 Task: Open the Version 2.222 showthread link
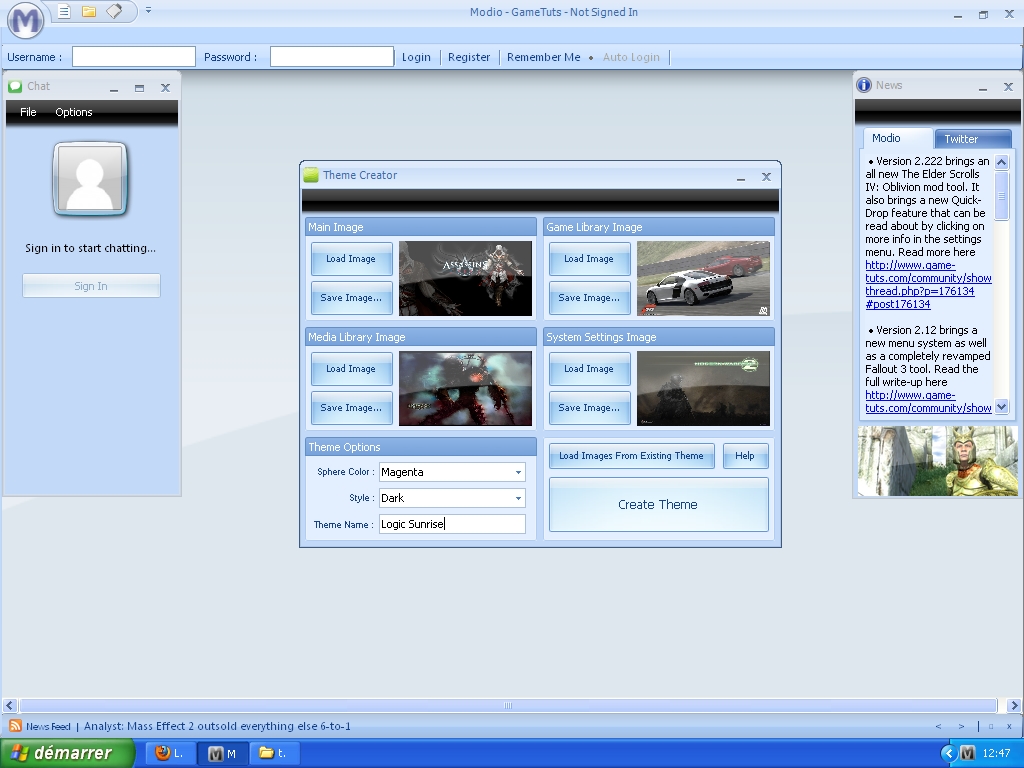click(x=928, y=285)
